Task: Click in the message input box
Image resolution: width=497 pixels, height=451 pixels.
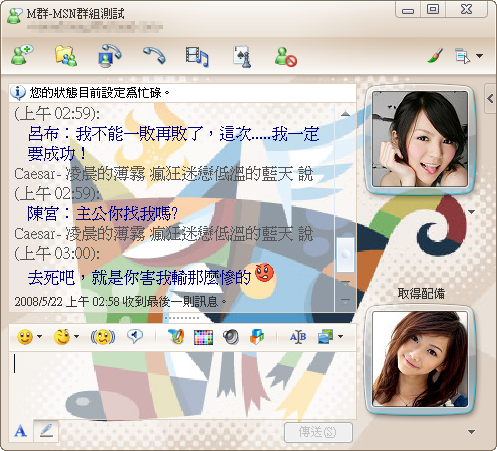Action: coord(182,385)
